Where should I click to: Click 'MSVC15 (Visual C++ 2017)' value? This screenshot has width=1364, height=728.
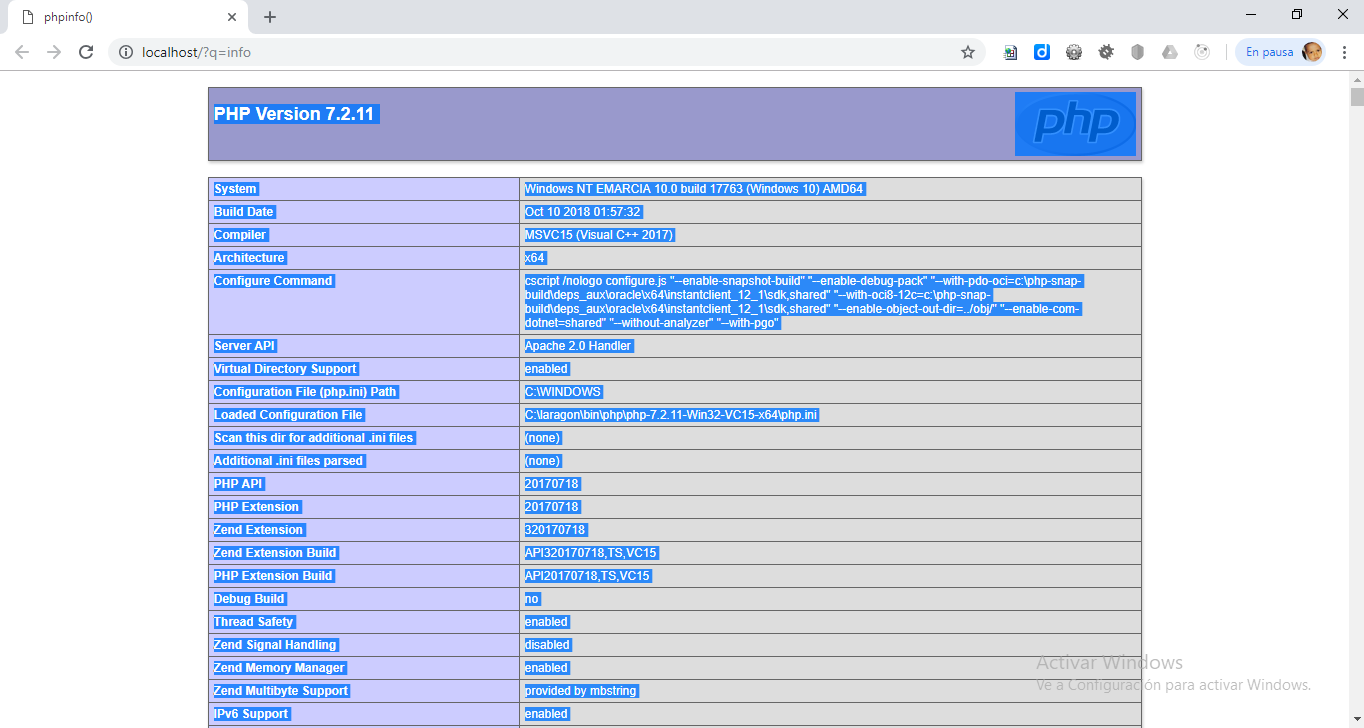point(600,235)
